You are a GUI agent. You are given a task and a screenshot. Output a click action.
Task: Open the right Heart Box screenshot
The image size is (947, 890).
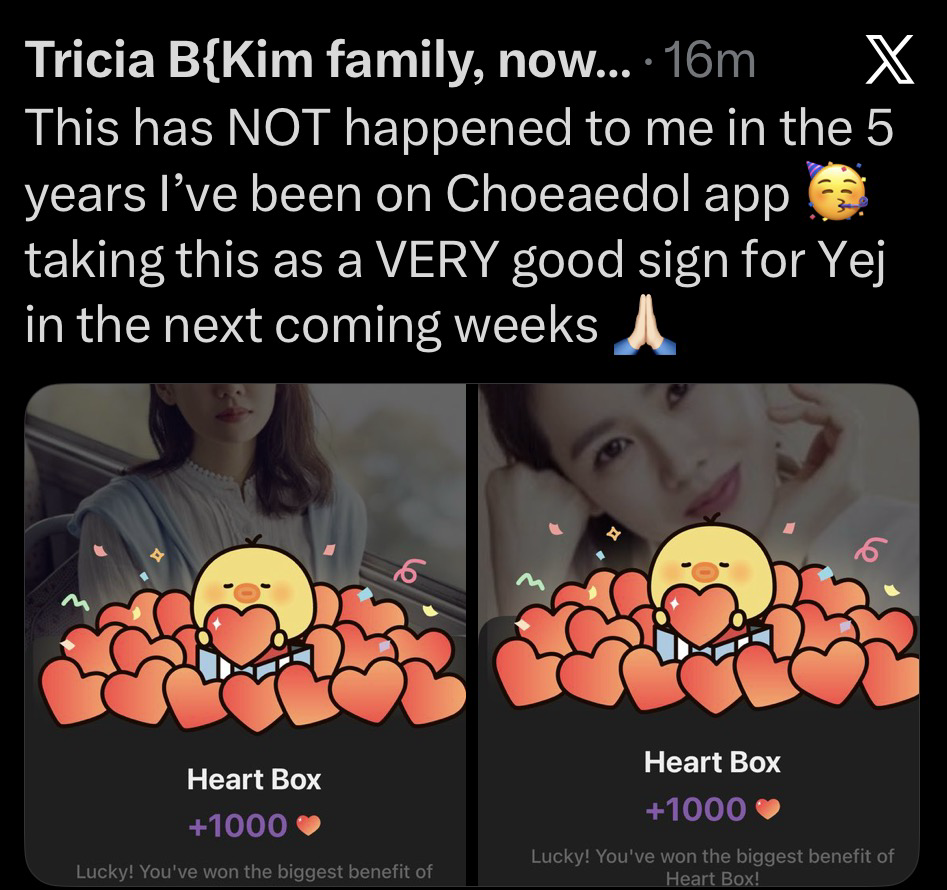[699, 635]
